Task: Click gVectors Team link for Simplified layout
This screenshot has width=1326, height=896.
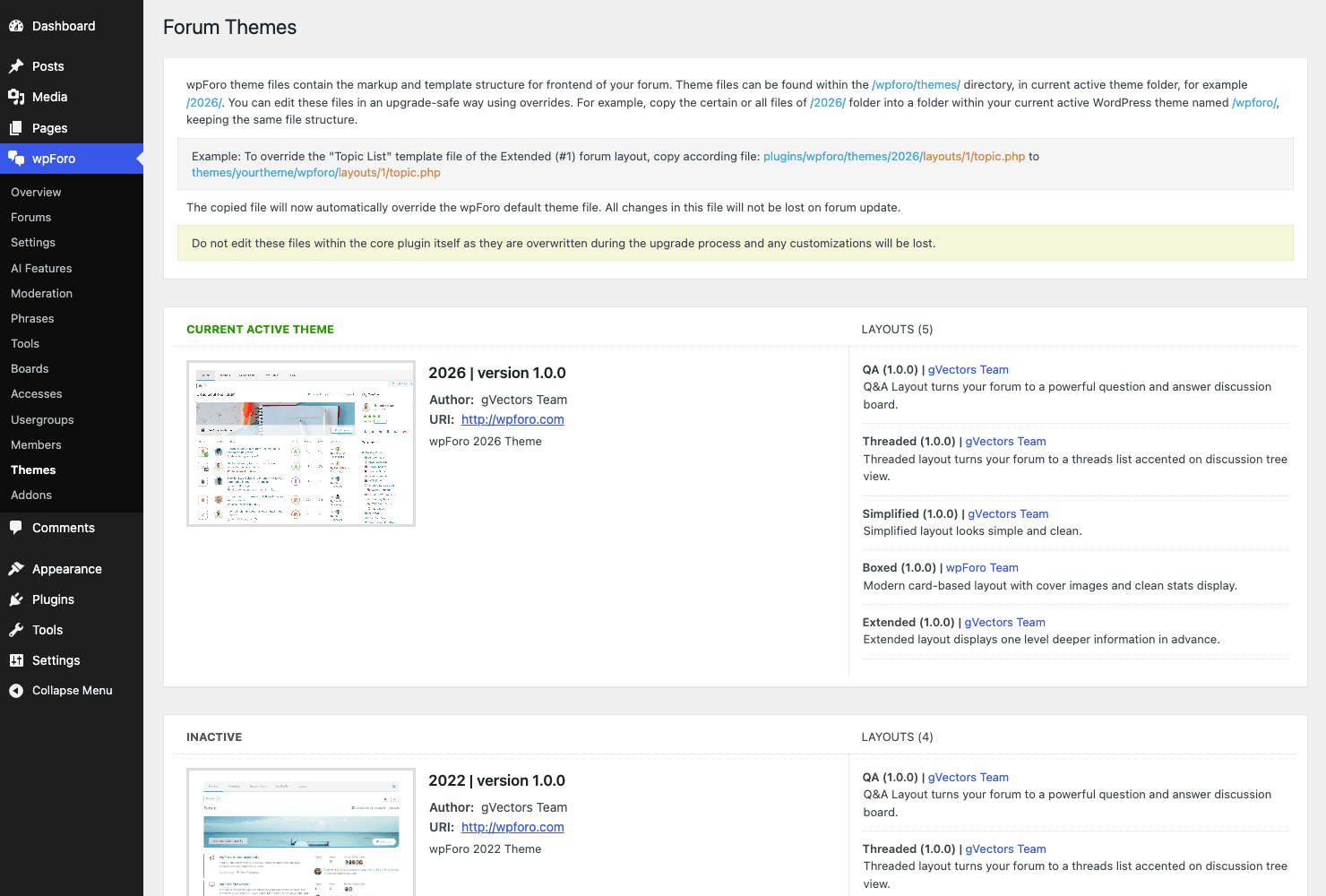Action: pyautogui.click(x=1008, y=514)
